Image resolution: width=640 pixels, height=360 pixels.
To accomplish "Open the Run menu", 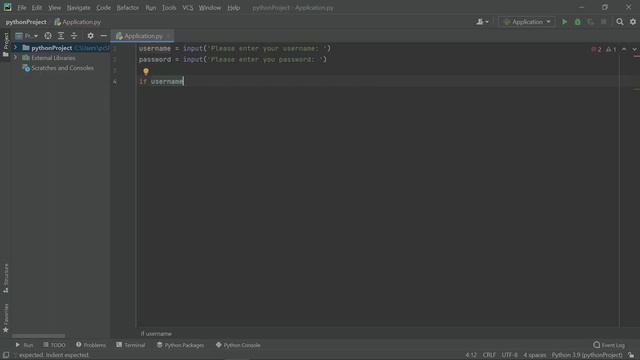I will pos(151,8).
